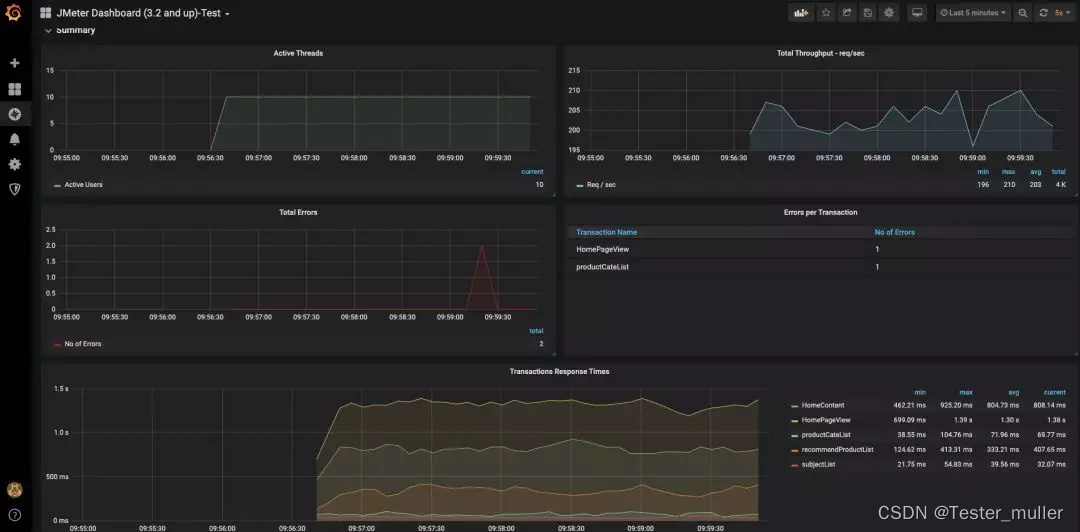Click the dashboard grid icon beside title
Screen dimensions: 1080x532
pos(45,13)
